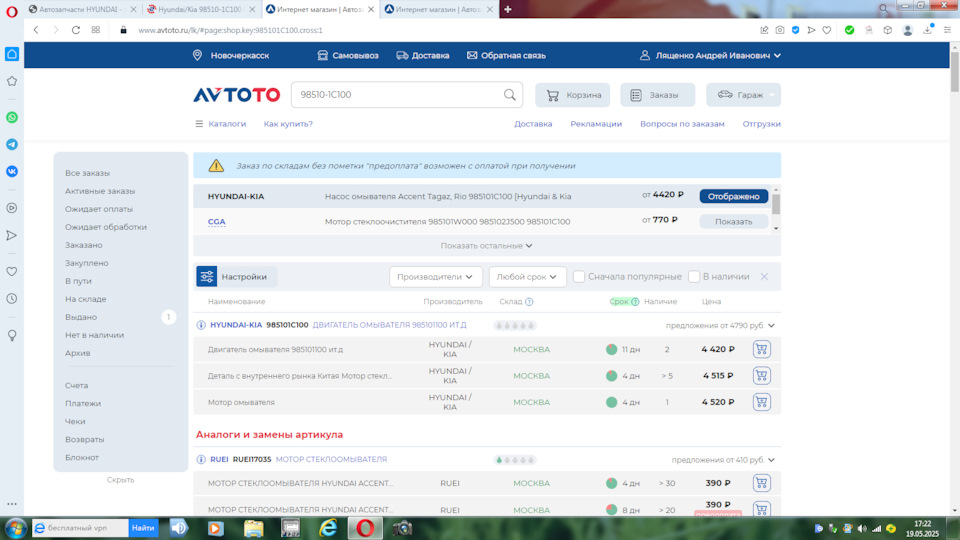This screenshot has height=540, width=960.
Task: Open Обратная связь
Action: pyautogui.click(x=506, y=55)
